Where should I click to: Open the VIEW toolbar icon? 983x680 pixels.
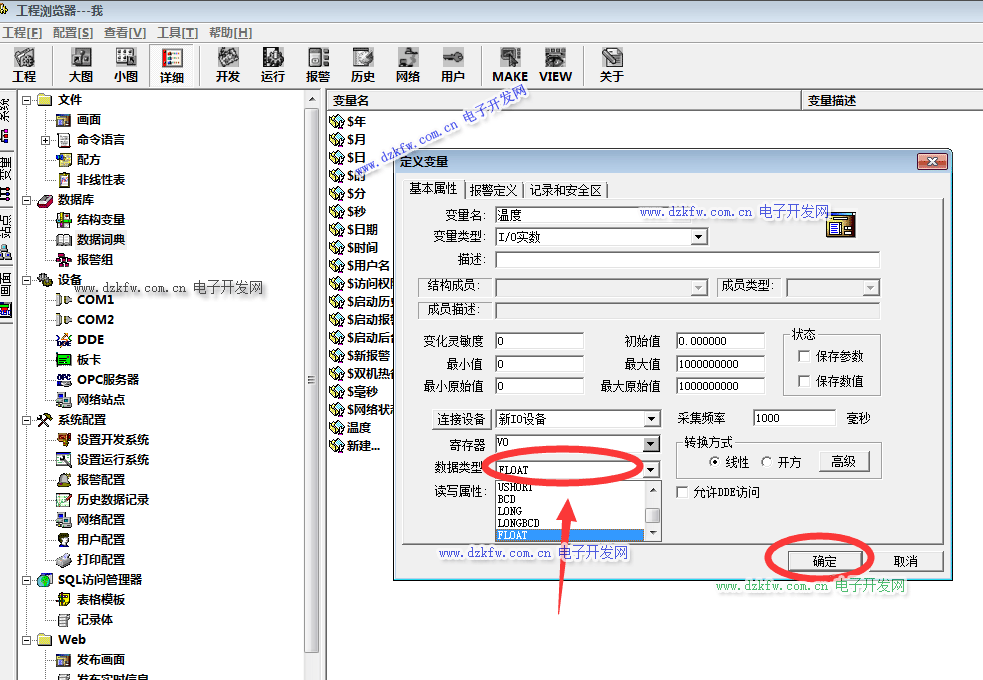coord(555,64)
